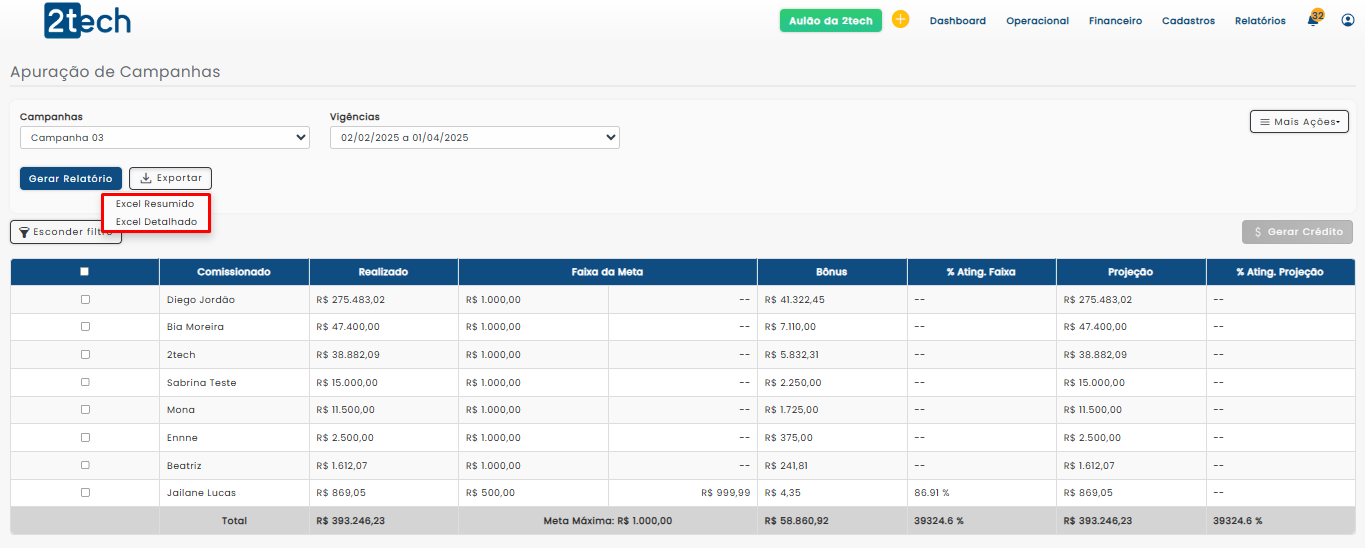Select the Jailane Lucas row checkbox

click(85, 492)
